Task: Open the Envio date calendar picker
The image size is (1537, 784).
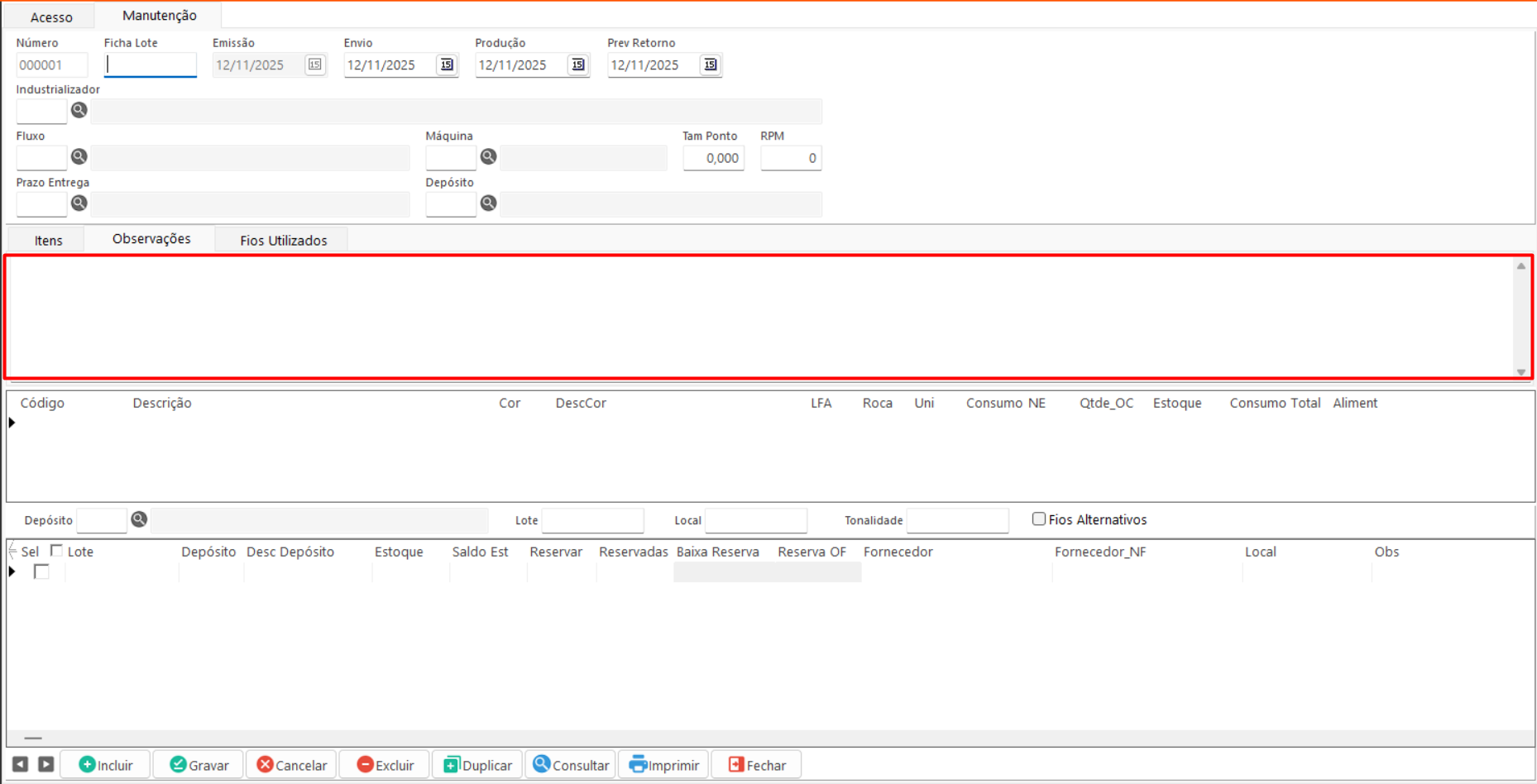Action: (447, 65)
